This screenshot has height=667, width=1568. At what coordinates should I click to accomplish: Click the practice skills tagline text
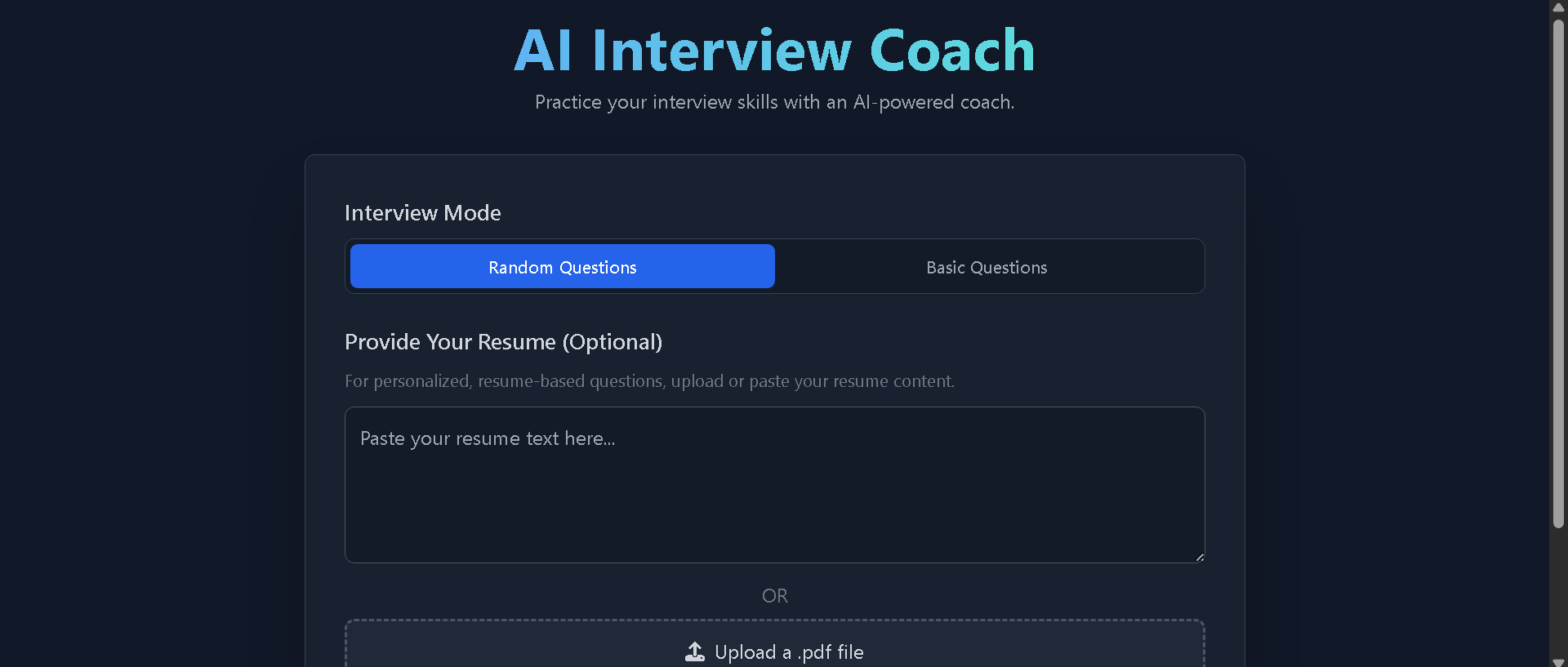click(x=774, y=102)
